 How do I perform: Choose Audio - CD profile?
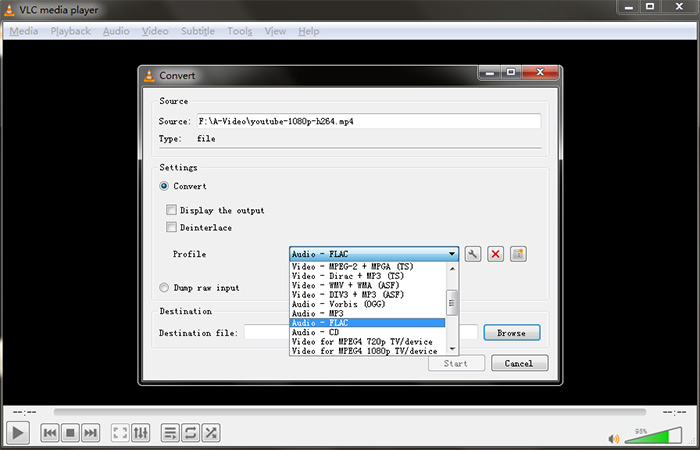point(367,332)
